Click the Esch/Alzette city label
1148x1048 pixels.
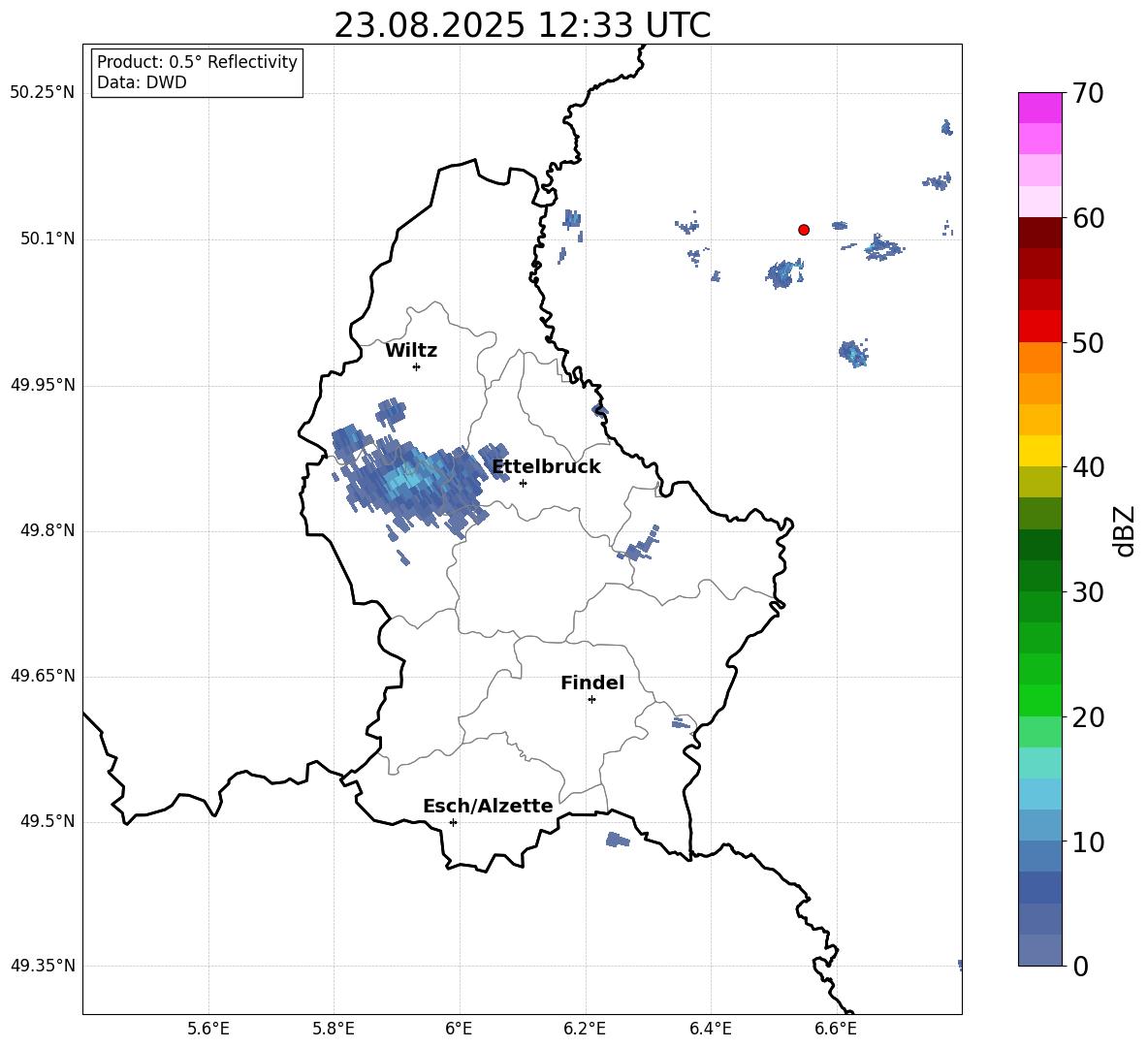coord(488,807)
